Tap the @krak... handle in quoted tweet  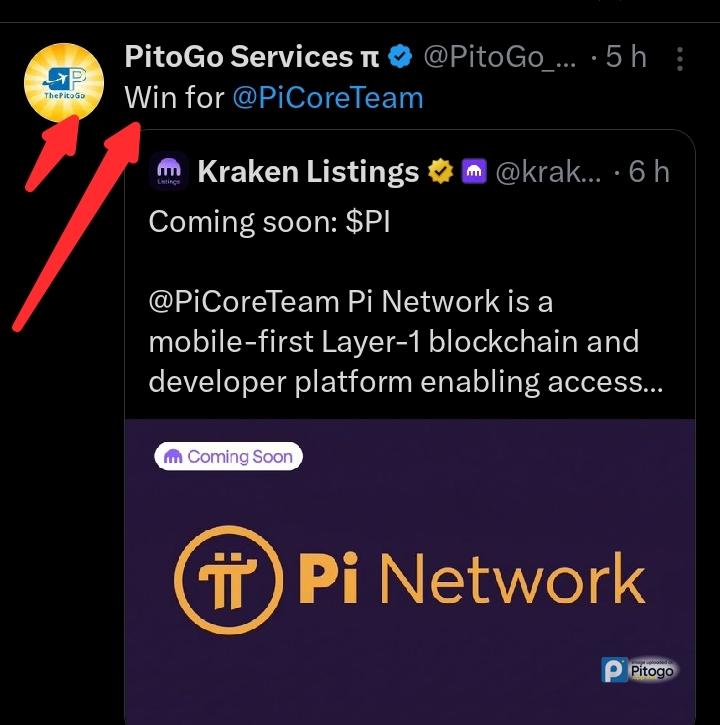548,172
